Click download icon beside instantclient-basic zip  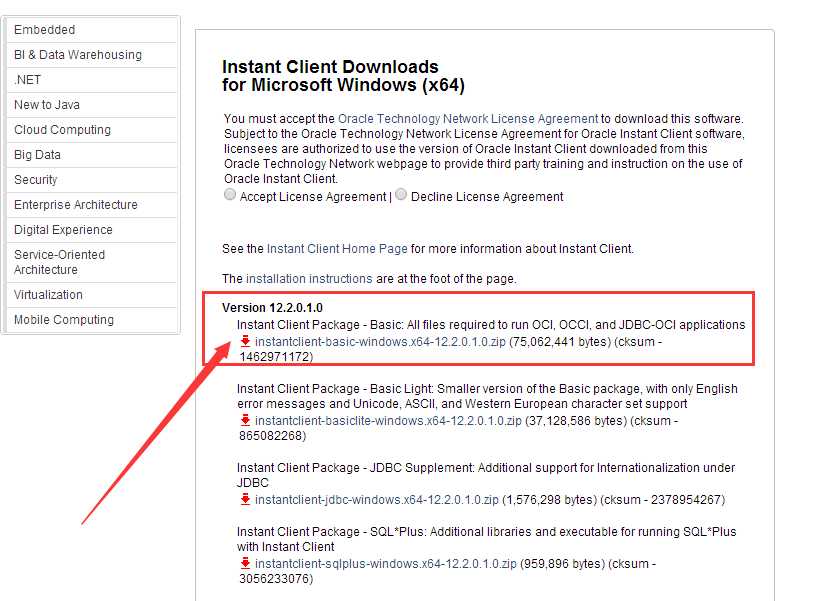pyautogui.click(x=246, y=341)
